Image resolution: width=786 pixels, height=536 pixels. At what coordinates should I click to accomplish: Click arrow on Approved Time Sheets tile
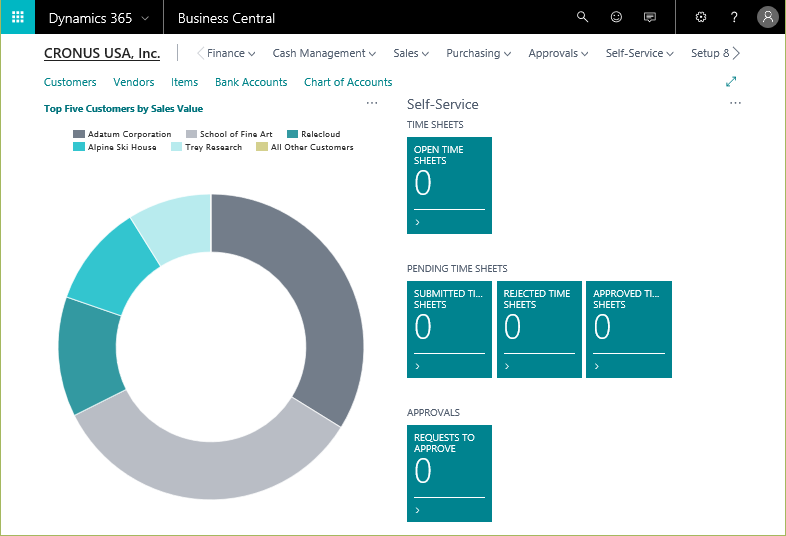pyautogui.click(x=597, y=366)
